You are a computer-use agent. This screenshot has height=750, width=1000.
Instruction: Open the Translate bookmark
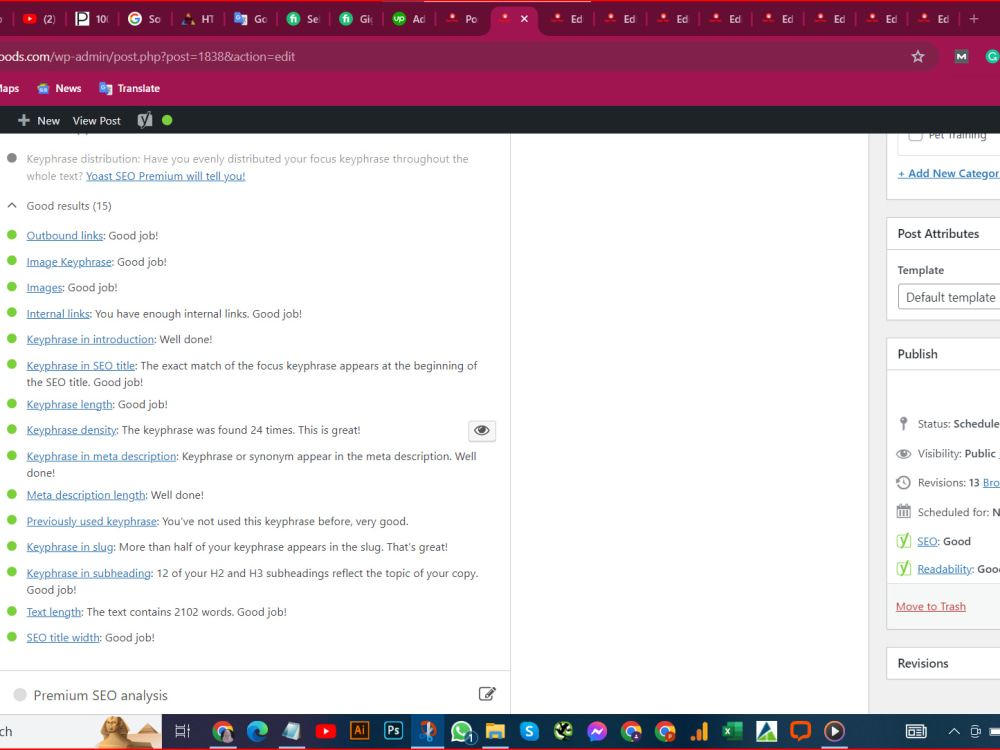[129, 89]
